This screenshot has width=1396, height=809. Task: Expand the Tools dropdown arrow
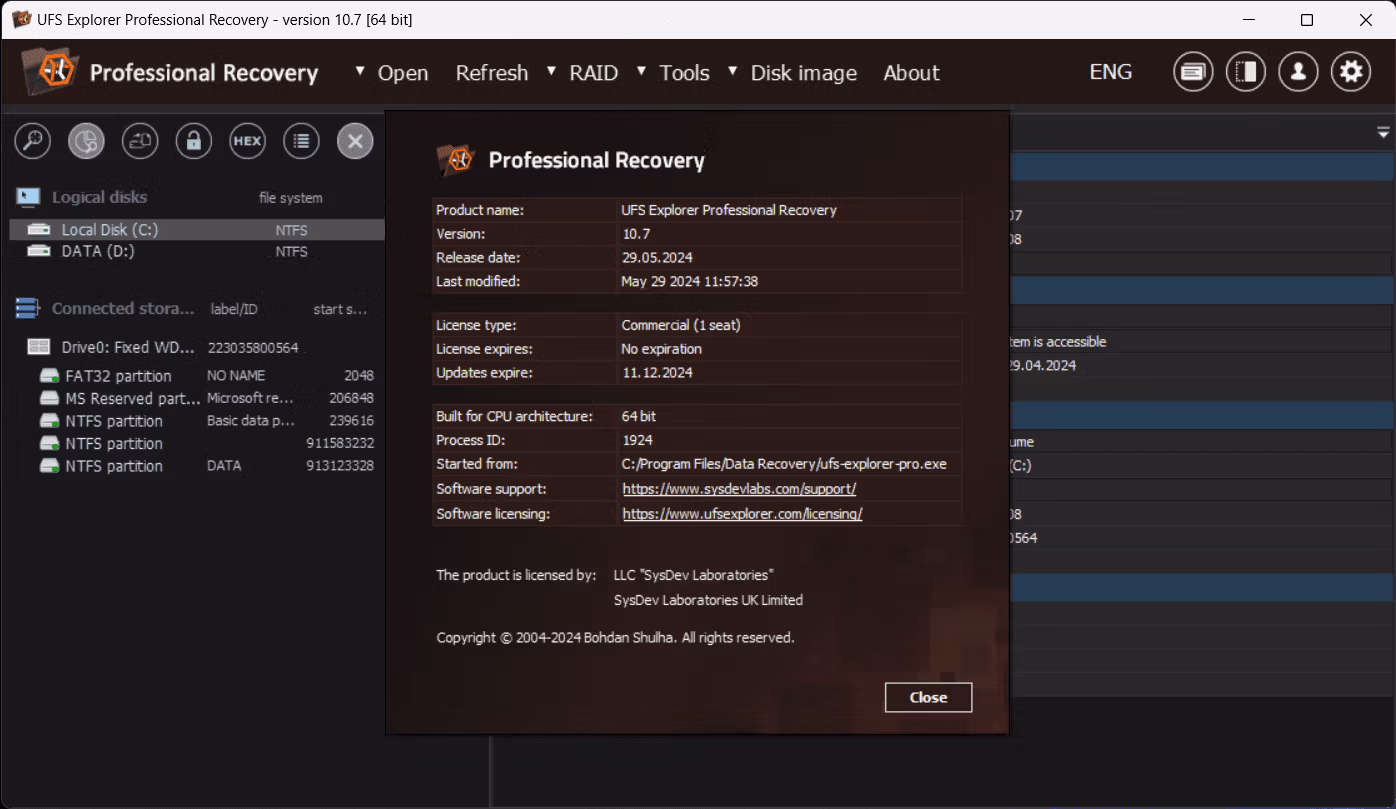point(642,71)
